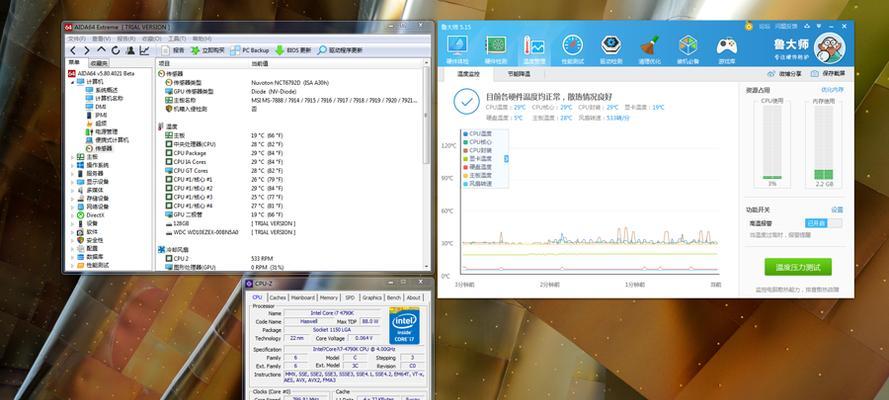The width and height of the screenshot is (889, 400).
Task: Toggle CPU封装 legend series in chart
Action: point(478,151)
